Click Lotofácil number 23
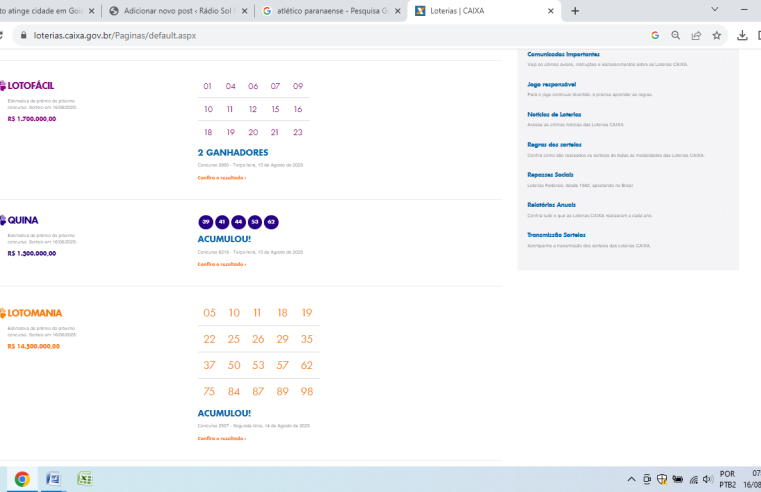This screenshot has height=492, width=761. click(x=298, y=132)
